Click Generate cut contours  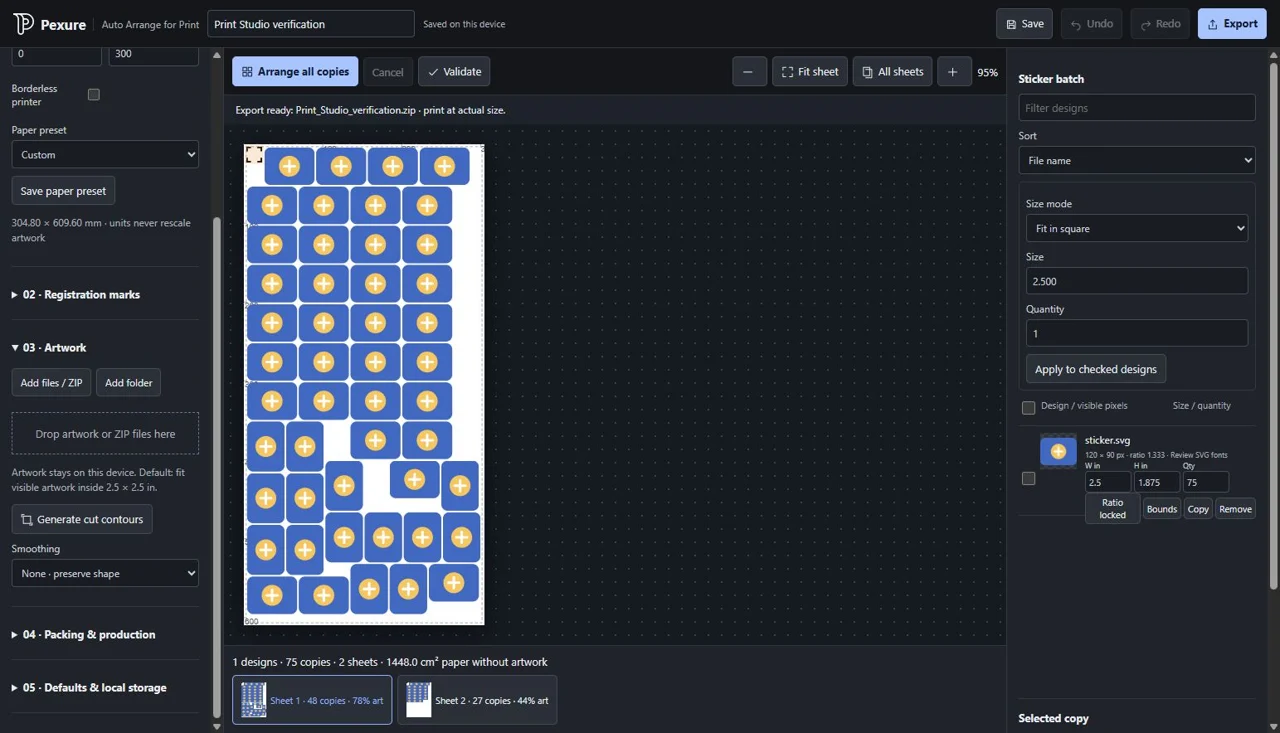coord(82,520)
